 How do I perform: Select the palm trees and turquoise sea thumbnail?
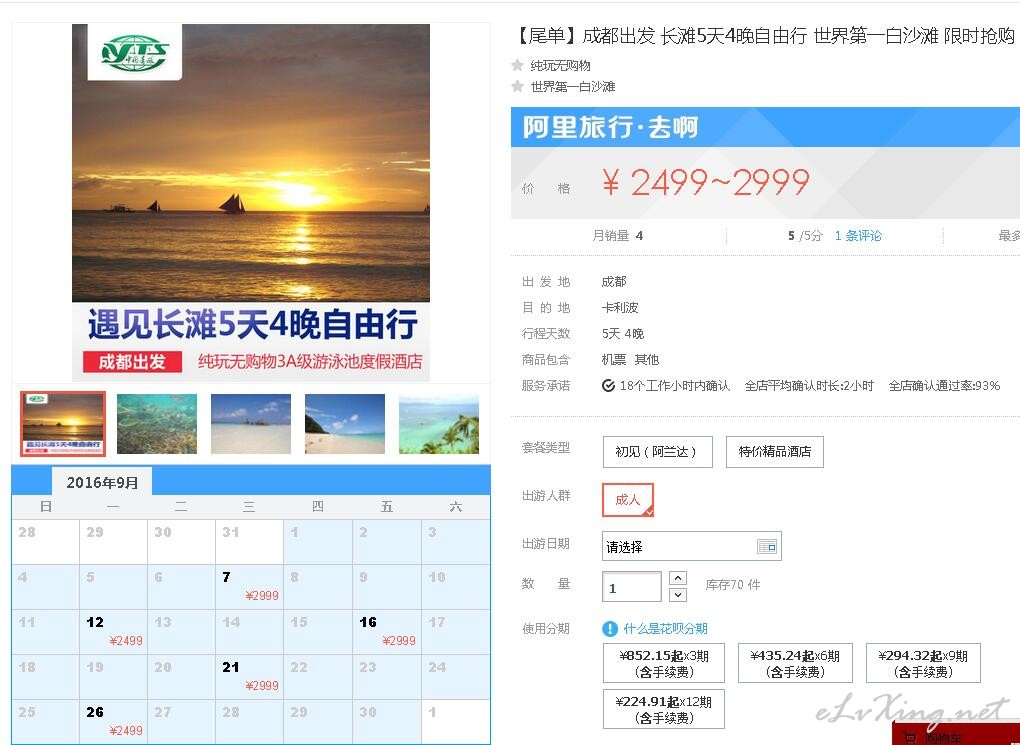[x=439, y=424]
